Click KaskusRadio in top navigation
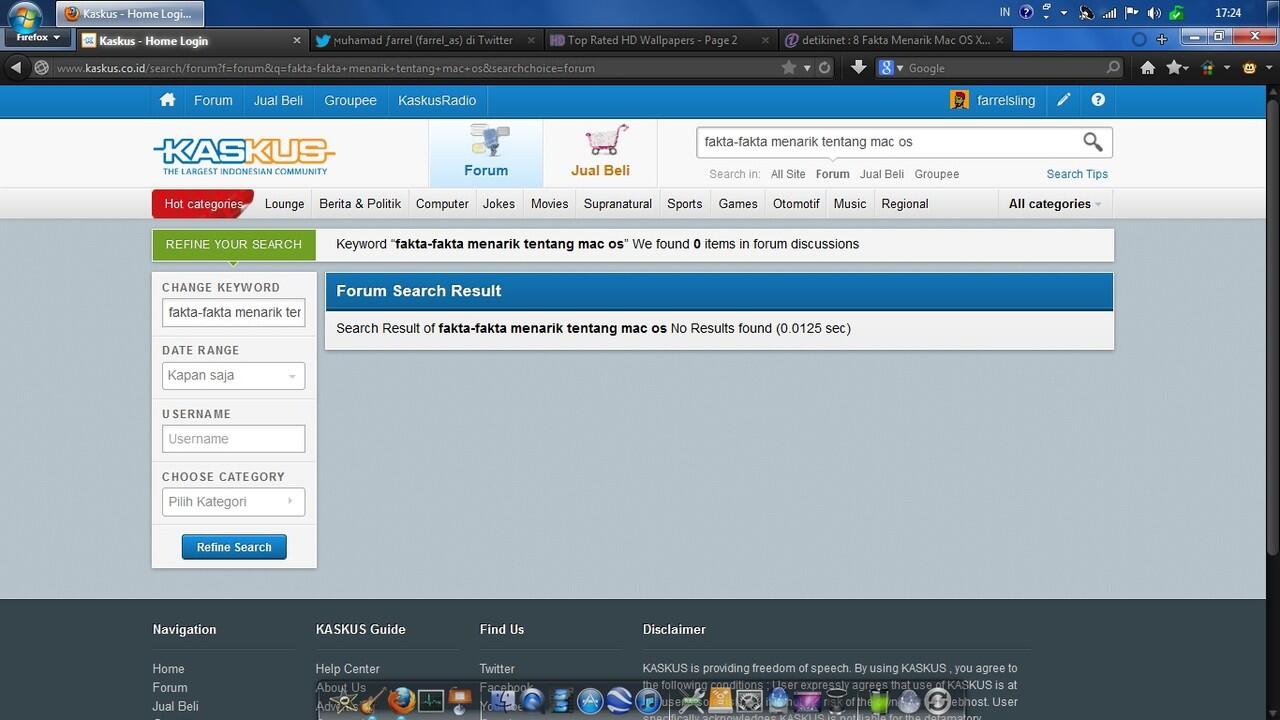This screenshot has width=1280, height=720. tap(437, 100)
